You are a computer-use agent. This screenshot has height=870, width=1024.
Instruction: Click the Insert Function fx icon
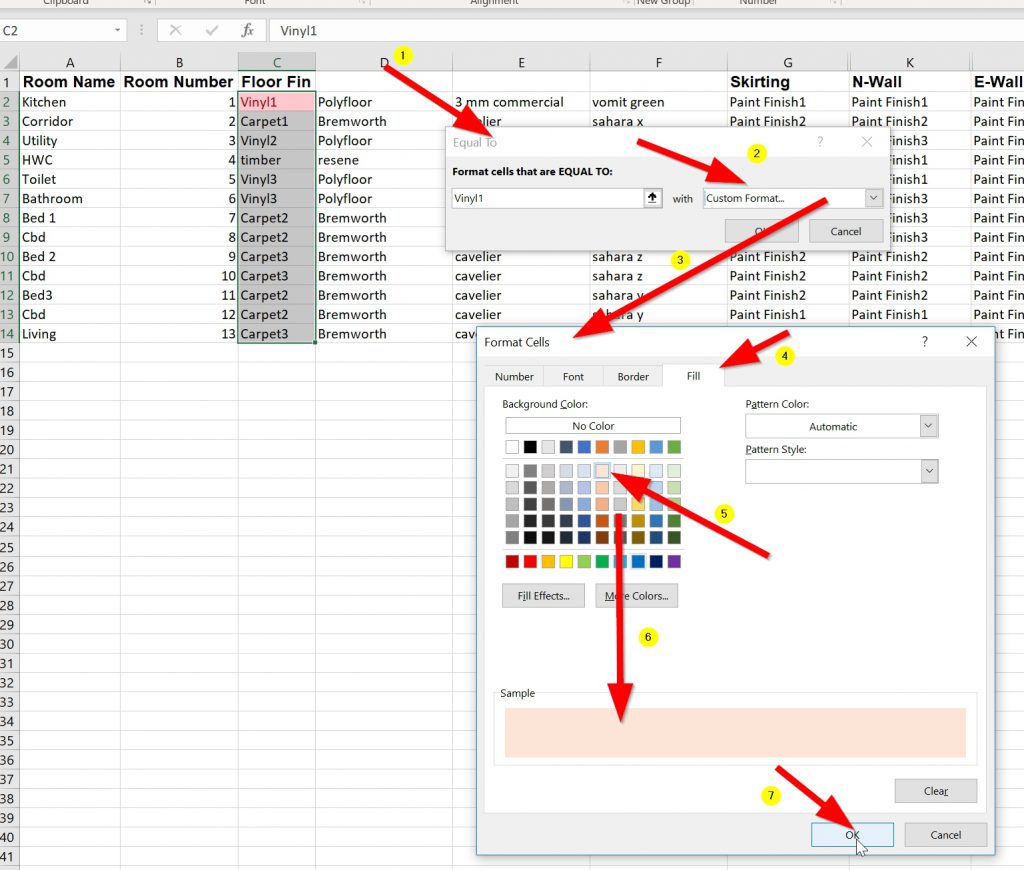coord(247,31)
